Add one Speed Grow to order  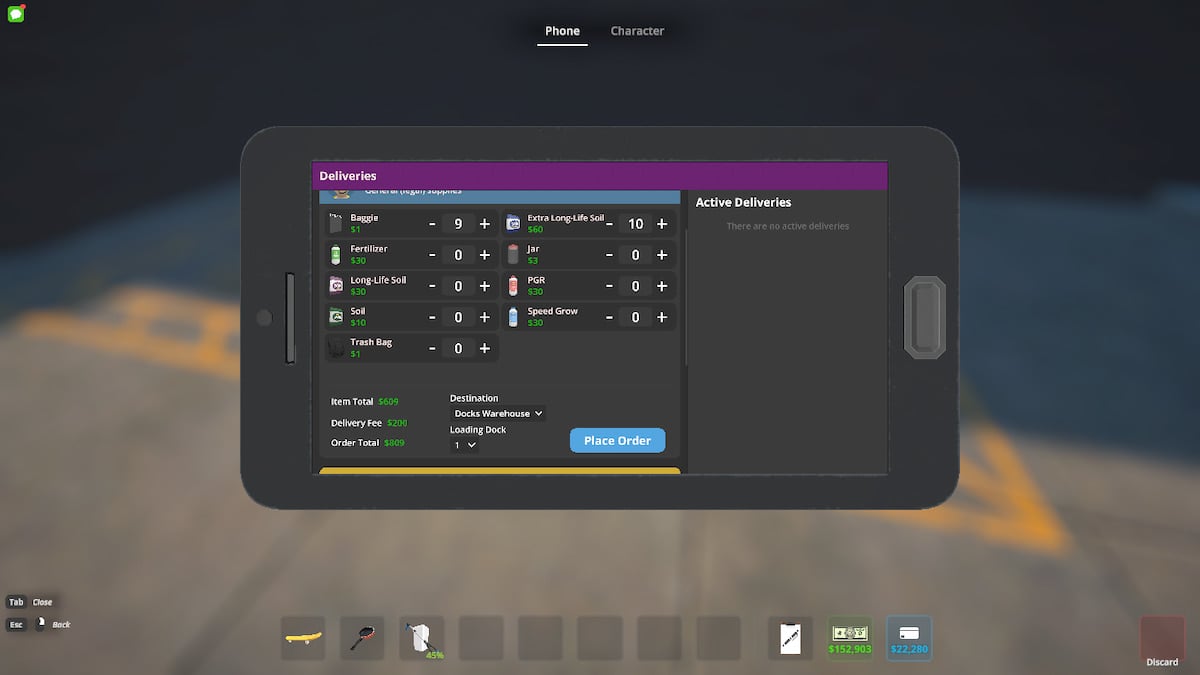(x=662, y=317)
